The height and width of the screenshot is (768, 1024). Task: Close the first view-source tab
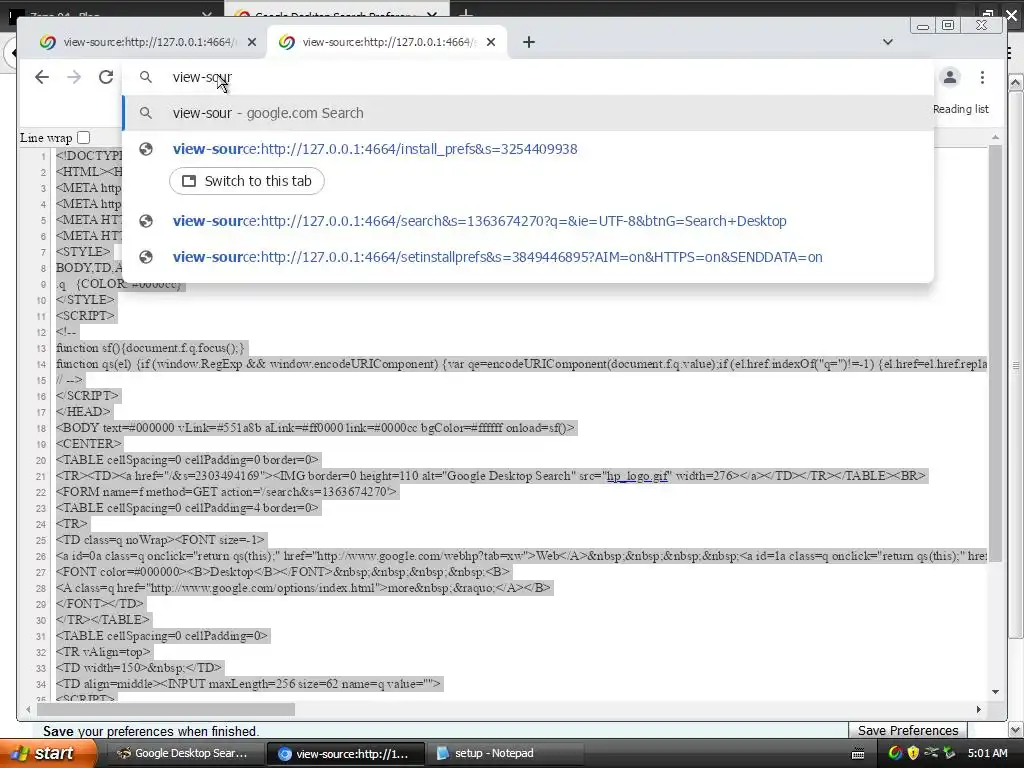(x=252, y=42)
